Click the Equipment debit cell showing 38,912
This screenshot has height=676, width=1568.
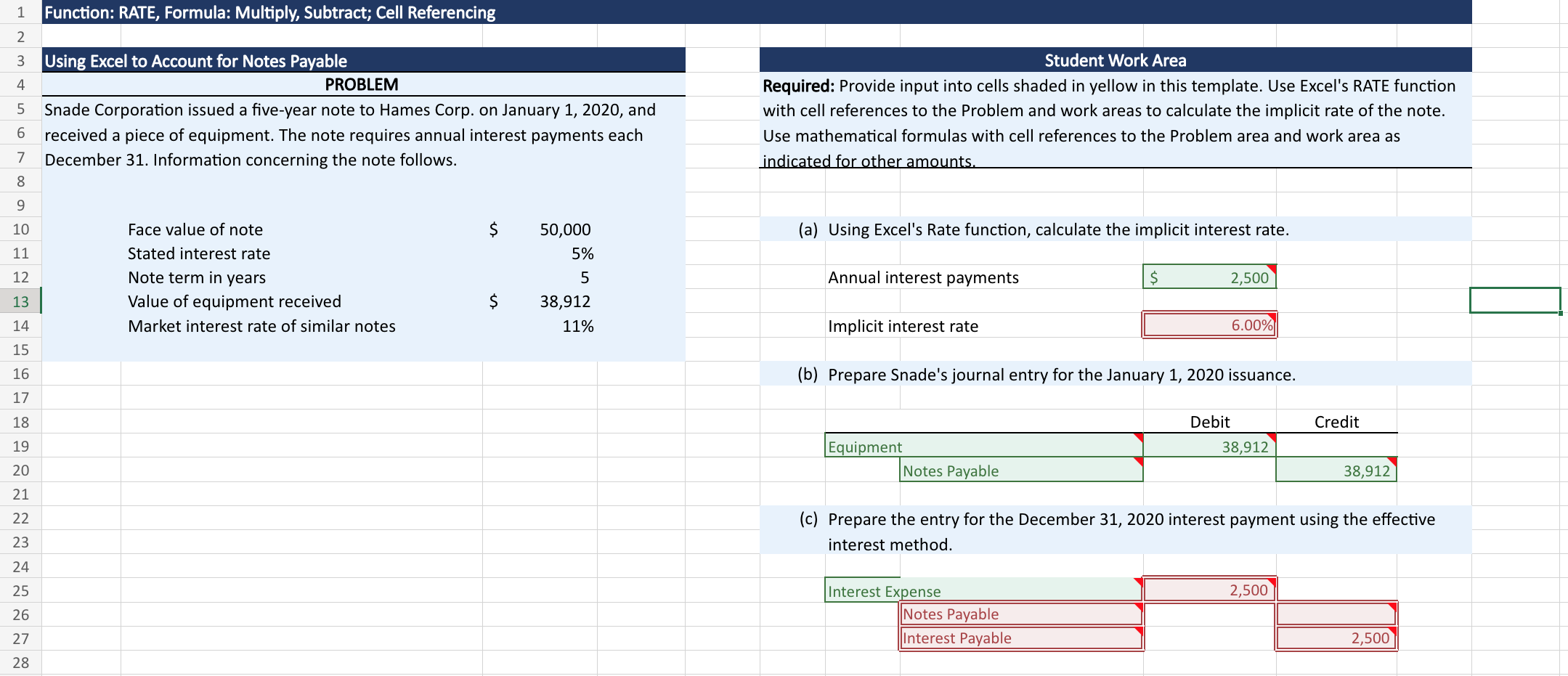pos(1209,447)
